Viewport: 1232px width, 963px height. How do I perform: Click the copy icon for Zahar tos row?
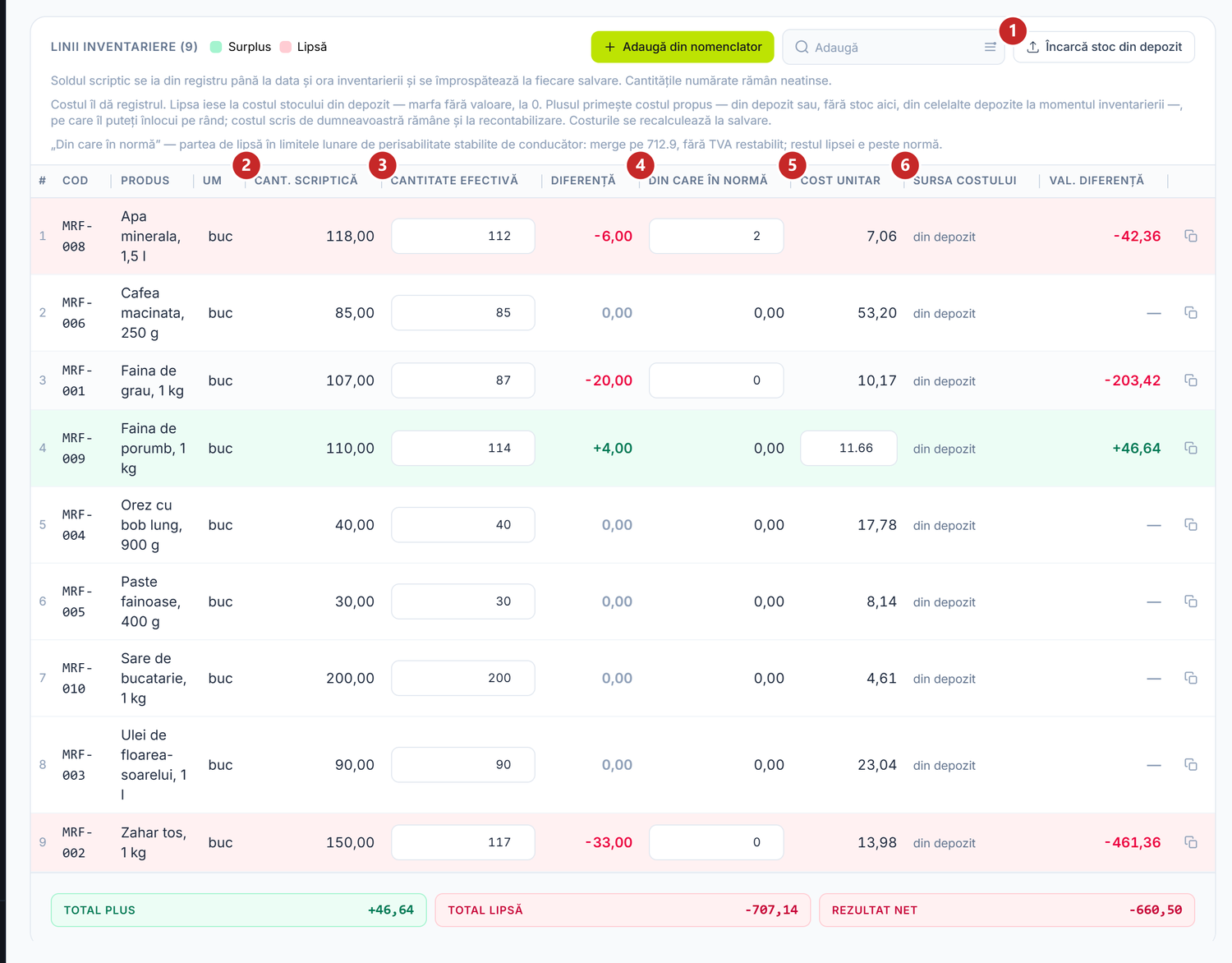[x=1190, y=842]
